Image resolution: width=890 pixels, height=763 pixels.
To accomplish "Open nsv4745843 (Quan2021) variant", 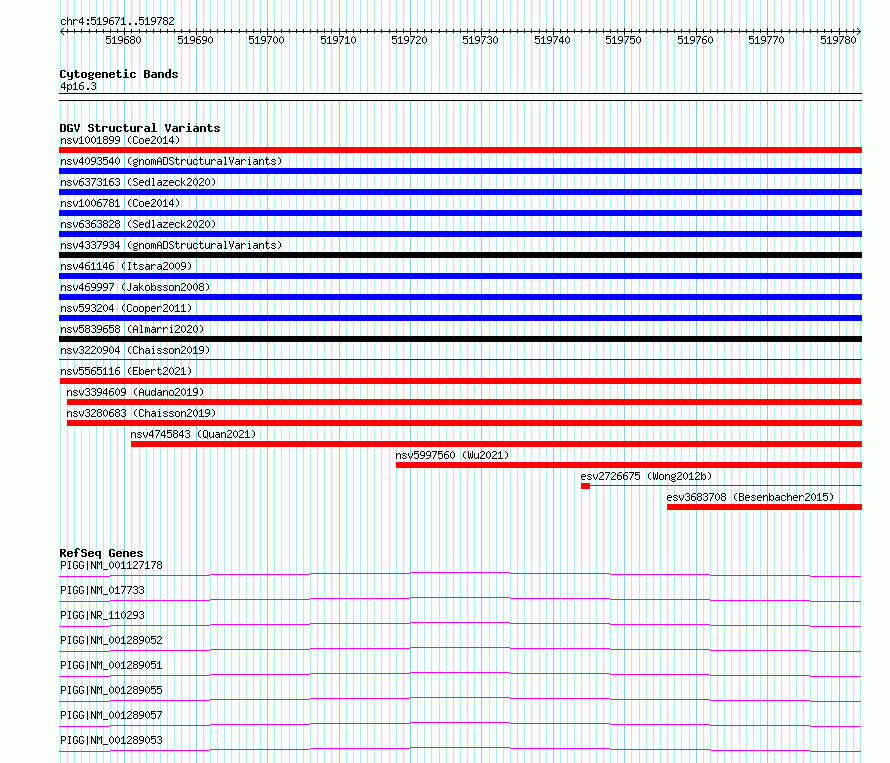I will click(x=193, y=434).
